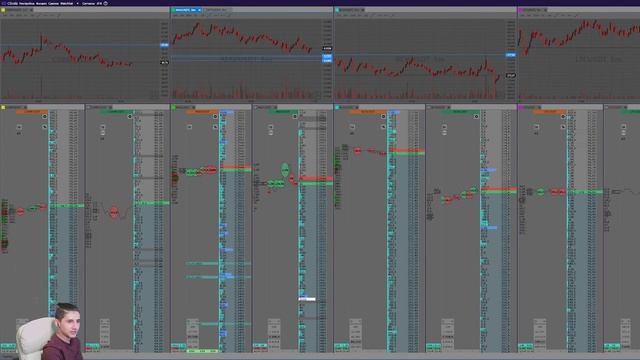Click round center icon in order book right of cyan-linked
The image size is (640, 360).
(476, 117)
